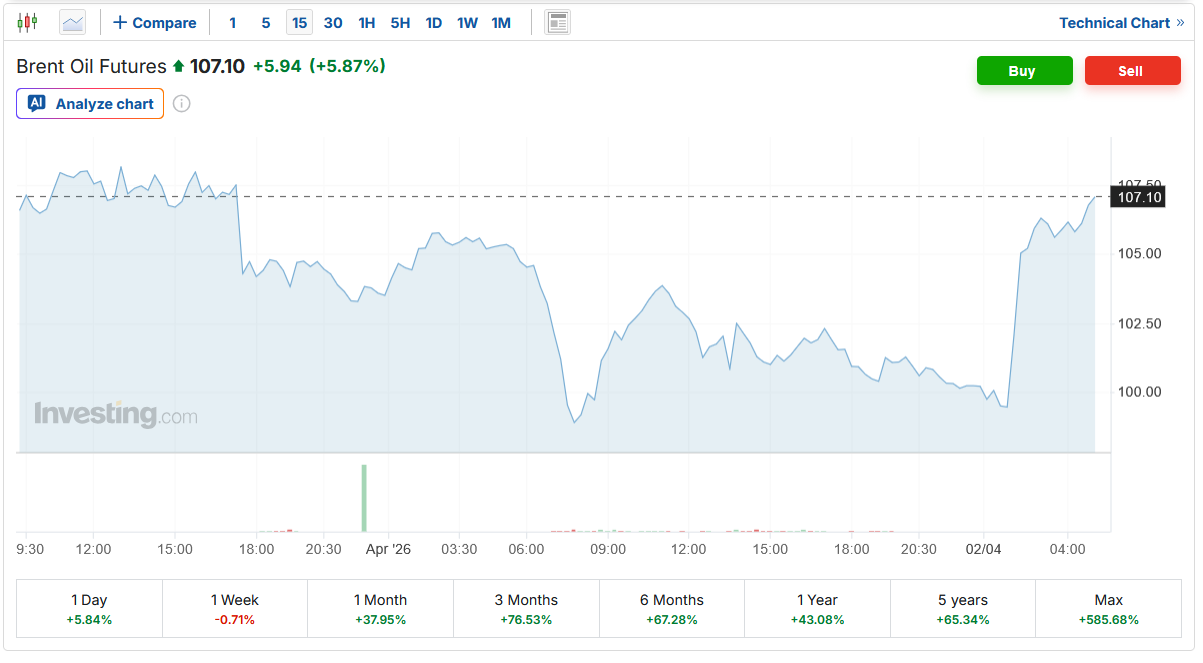Select the 1 Day range tab

(89, 609)
